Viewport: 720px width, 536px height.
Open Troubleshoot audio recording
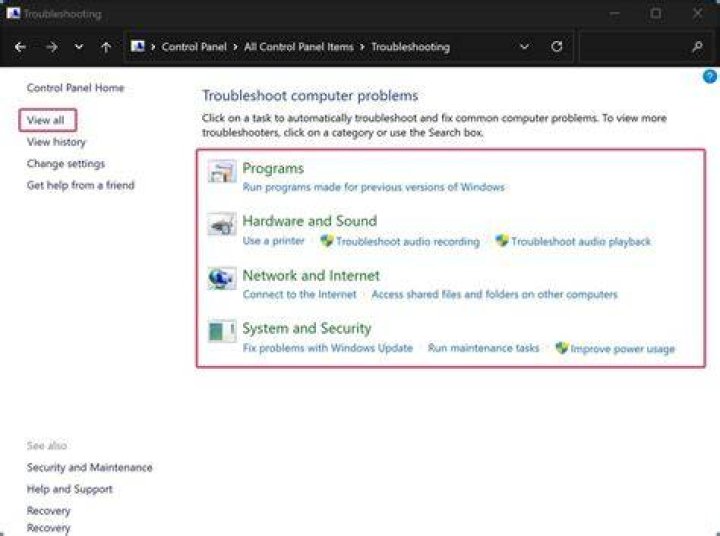[408, 241]
